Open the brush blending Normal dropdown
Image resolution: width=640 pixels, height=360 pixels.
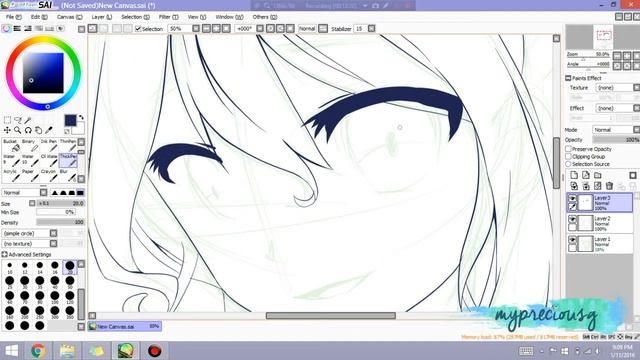(x=24, y=192)
